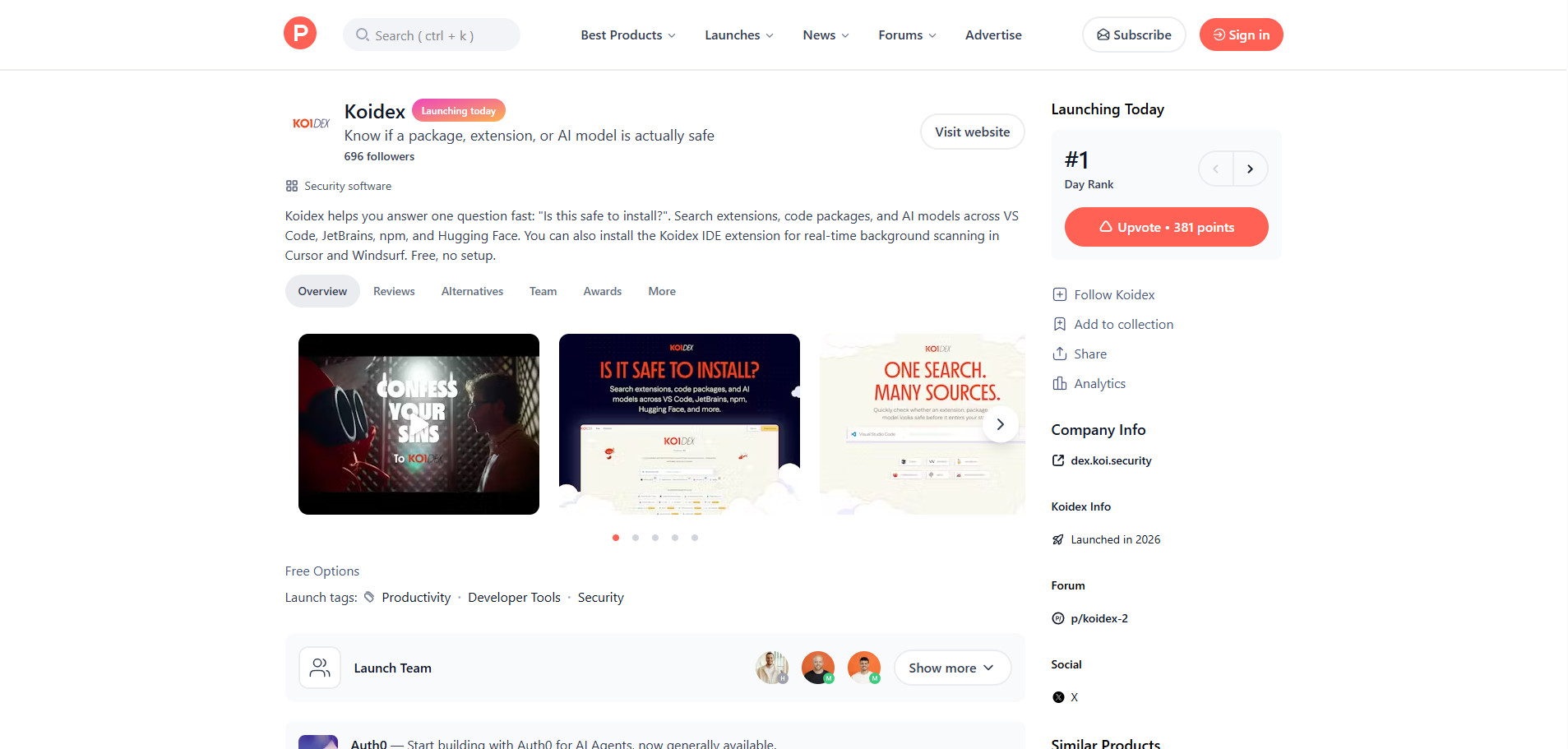The image size is (1568, 749).
Task: Upvote Koidex with 381 points button
Action: 1166,227
